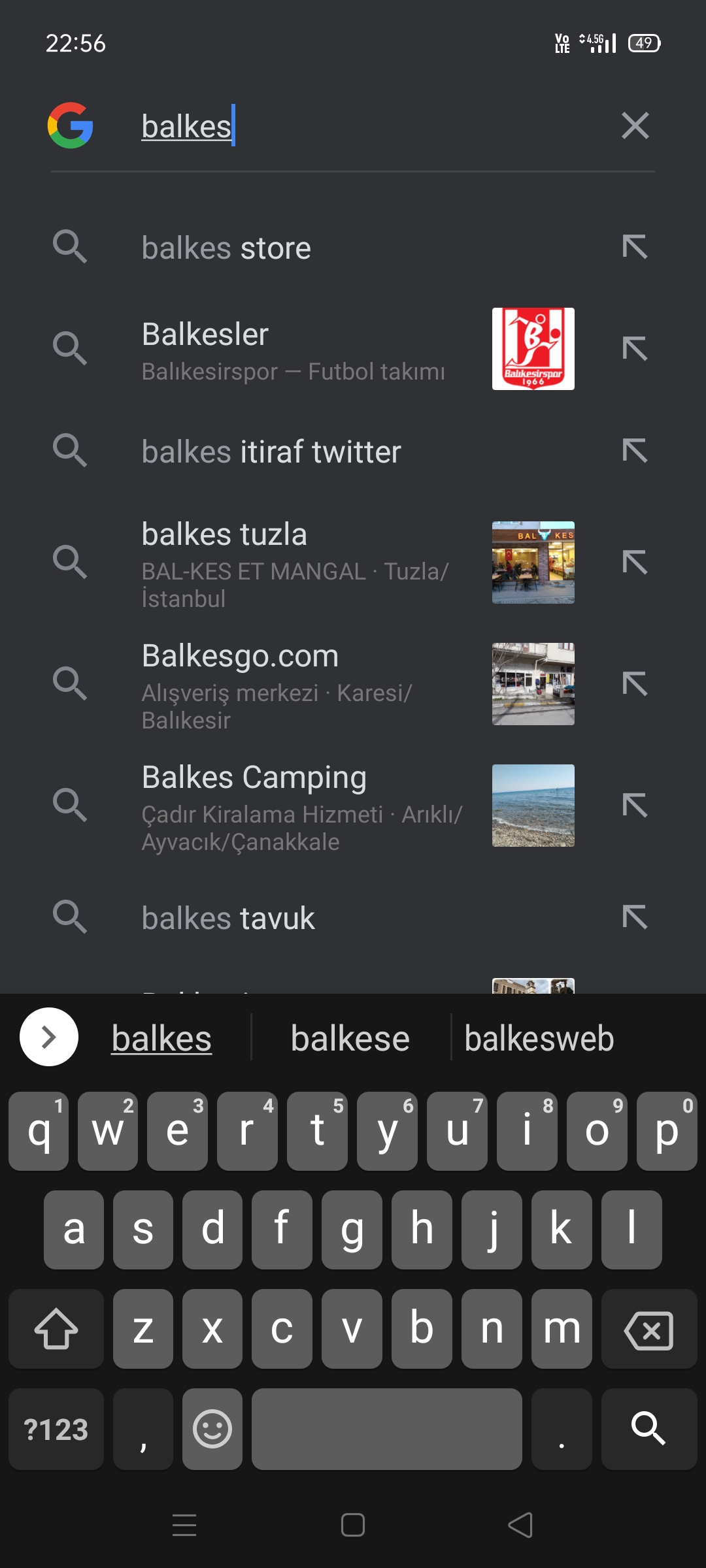Choose 'balkese' keyboard word suggestion
706x1568 pixels.
pos(350,1038)
